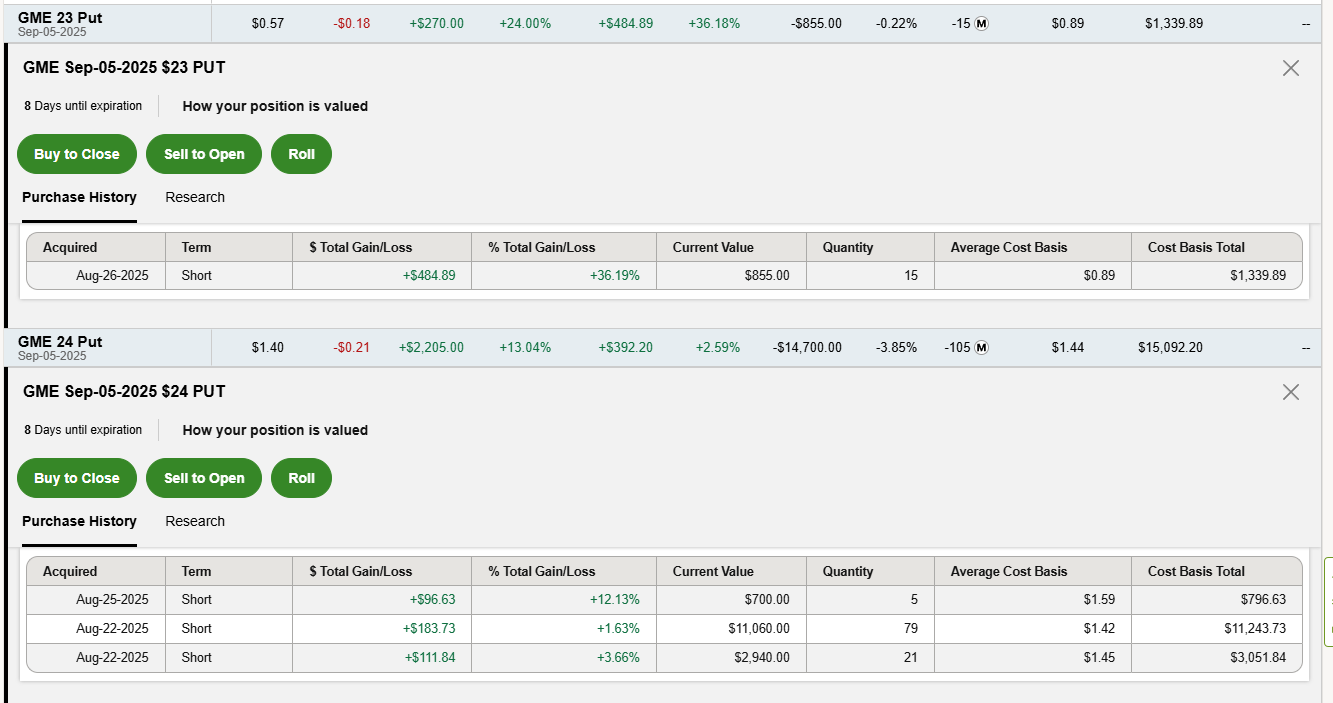Image resolution: width=1333 pixels, height=703 pixels.
Task: Click the quantity 79 cell
Action: click(x=910, y=628)
